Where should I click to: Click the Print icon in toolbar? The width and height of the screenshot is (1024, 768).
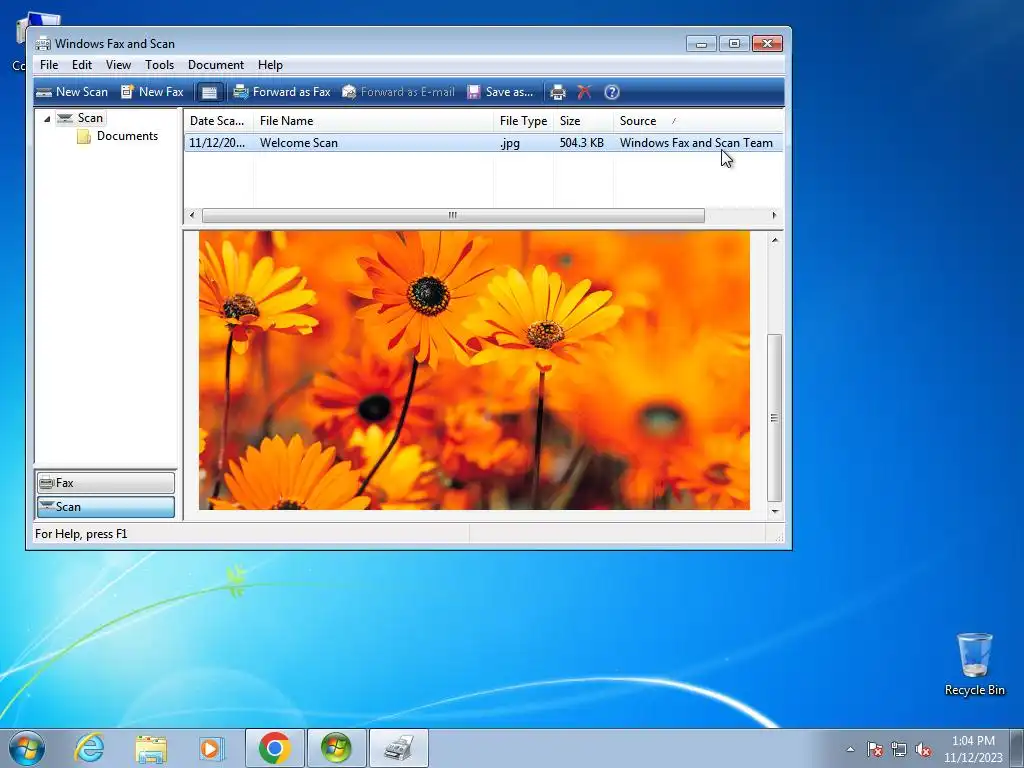(558, 92)
